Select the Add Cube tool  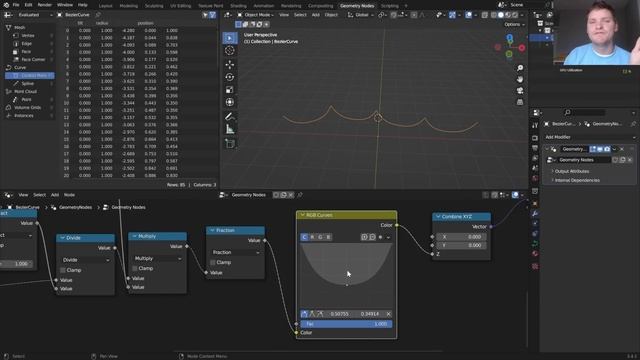(x=230, y=143)
